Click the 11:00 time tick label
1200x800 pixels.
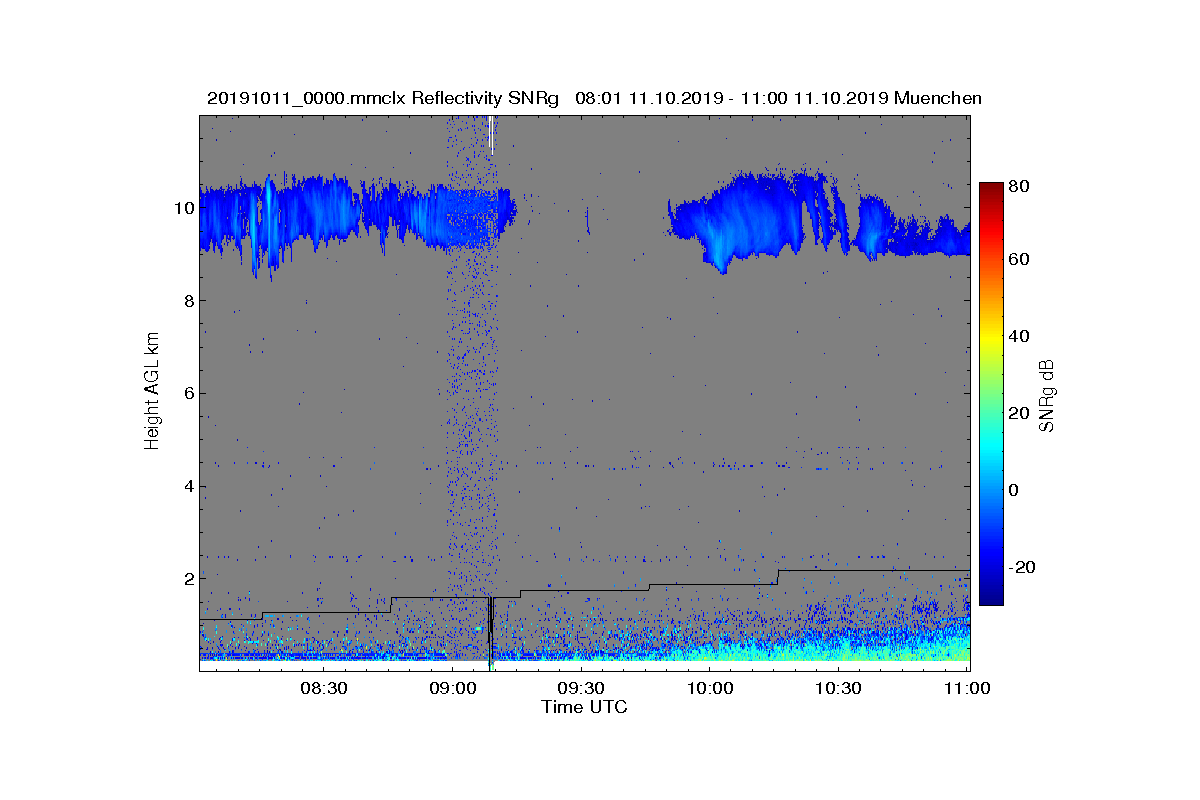pyautogui.click(x=966, y=688)
